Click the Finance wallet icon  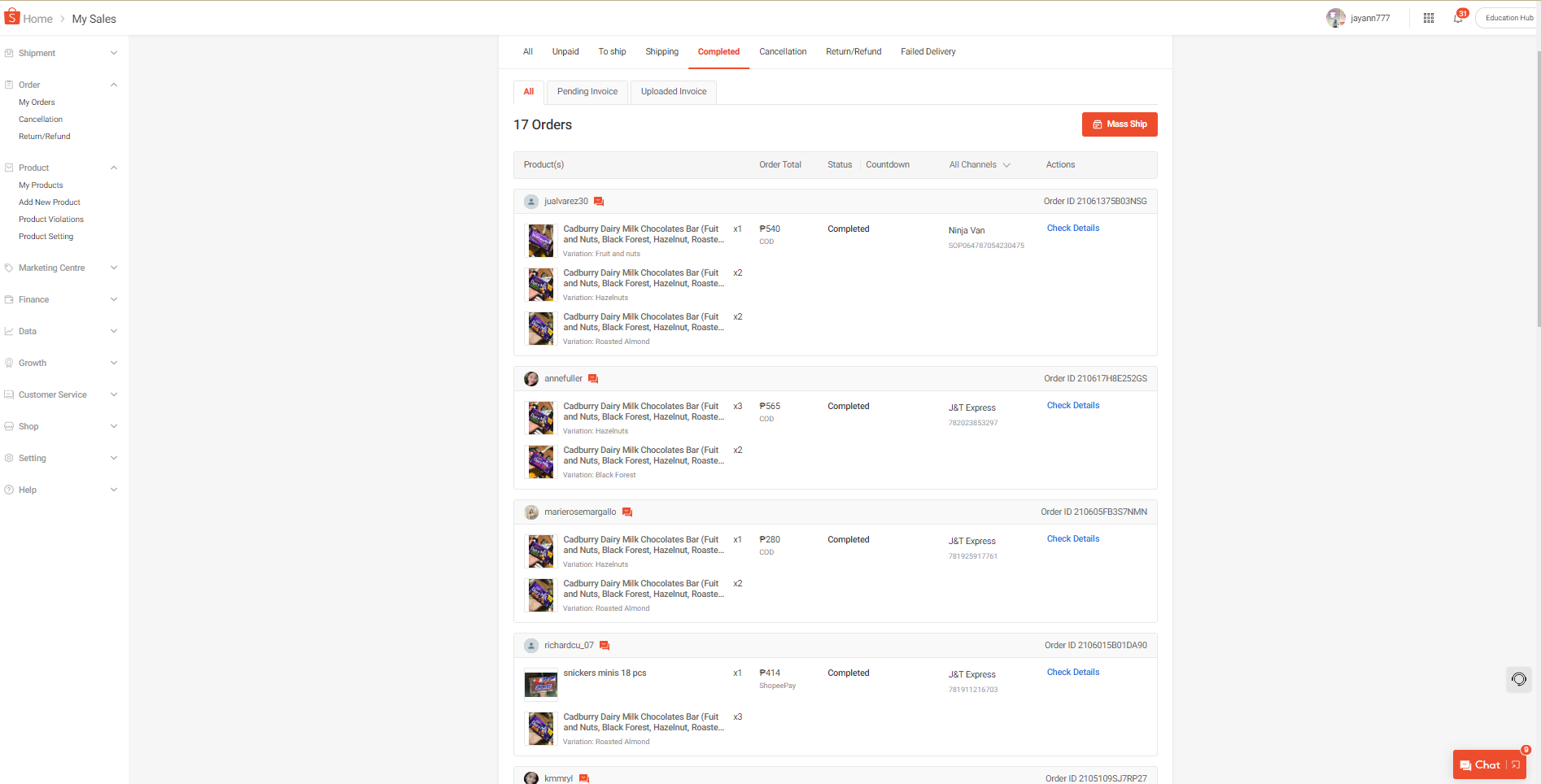pyautogui.click(x=9, y=300)
